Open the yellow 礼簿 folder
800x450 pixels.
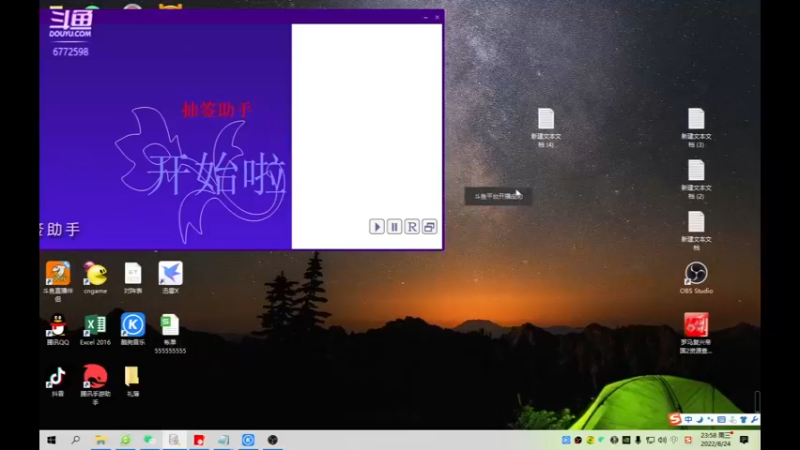click(x=133, y=381)
